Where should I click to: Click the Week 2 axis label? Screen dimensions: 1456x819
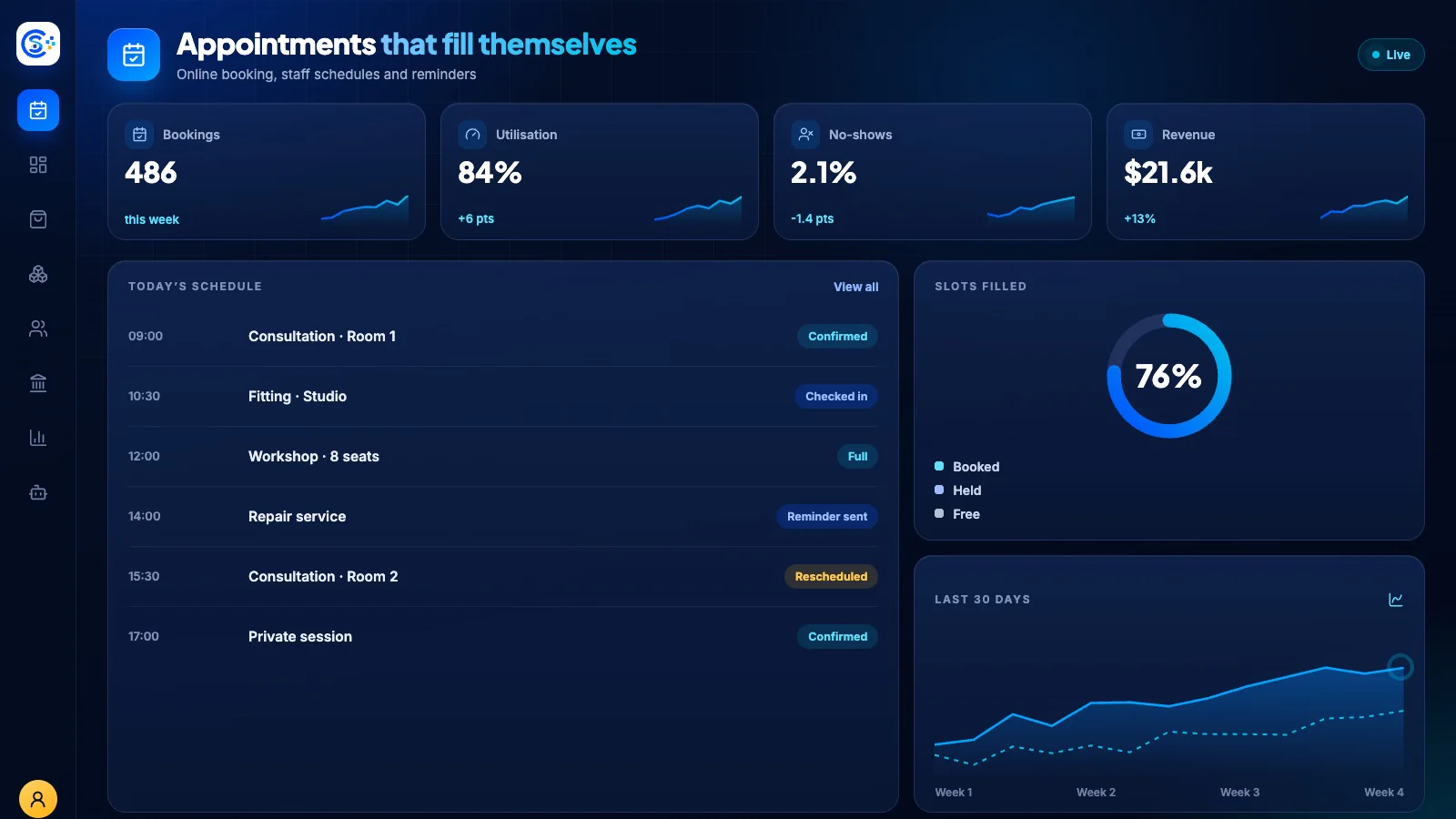tap(1096, 793)
